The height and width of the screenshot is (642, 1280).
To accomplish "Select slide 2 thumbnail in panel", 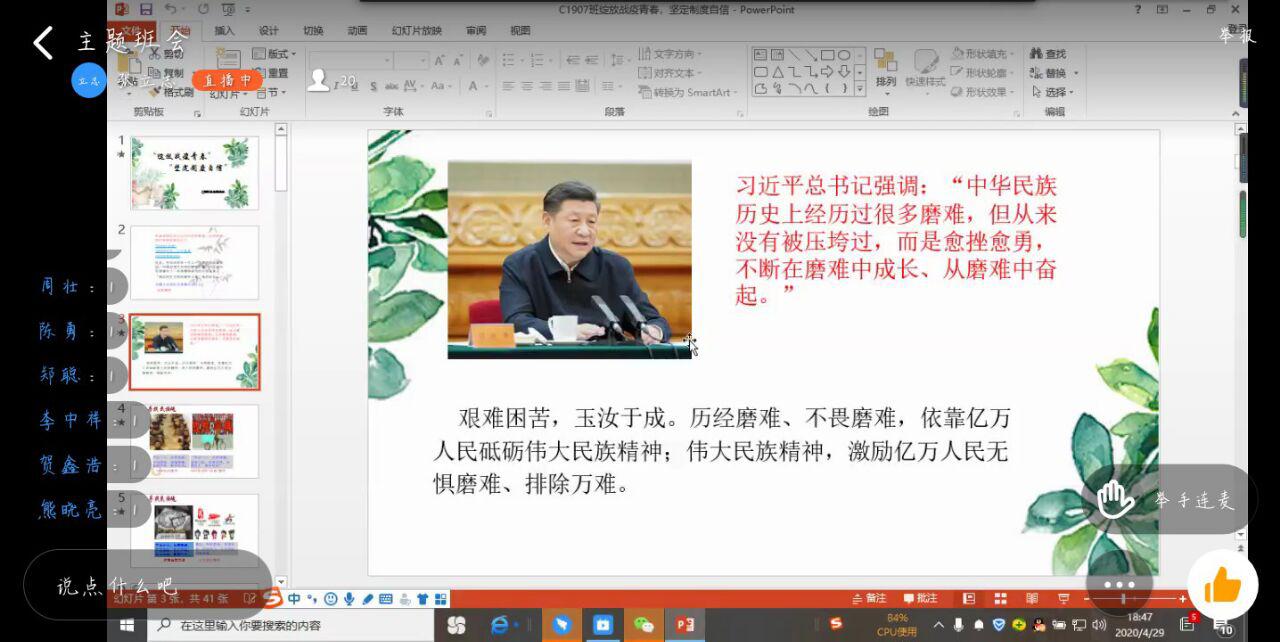I will tap(194, 262).
